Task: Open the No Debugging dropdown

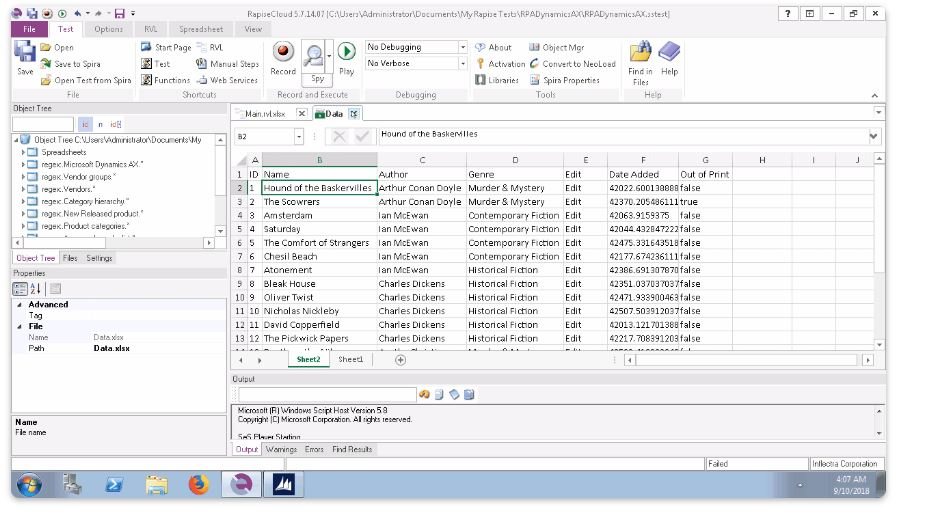Action: point(462,47)
